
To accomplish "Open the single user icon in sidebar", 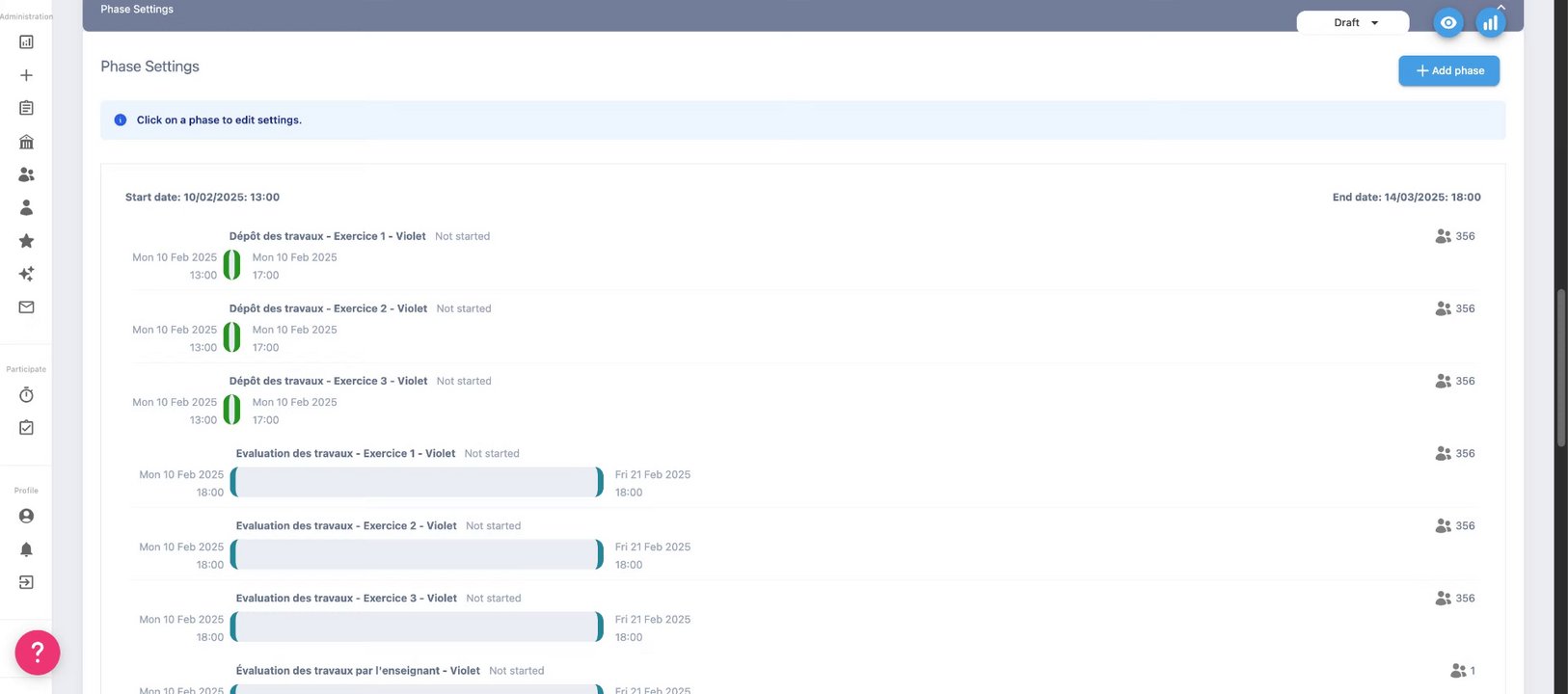I will (26, 207).
